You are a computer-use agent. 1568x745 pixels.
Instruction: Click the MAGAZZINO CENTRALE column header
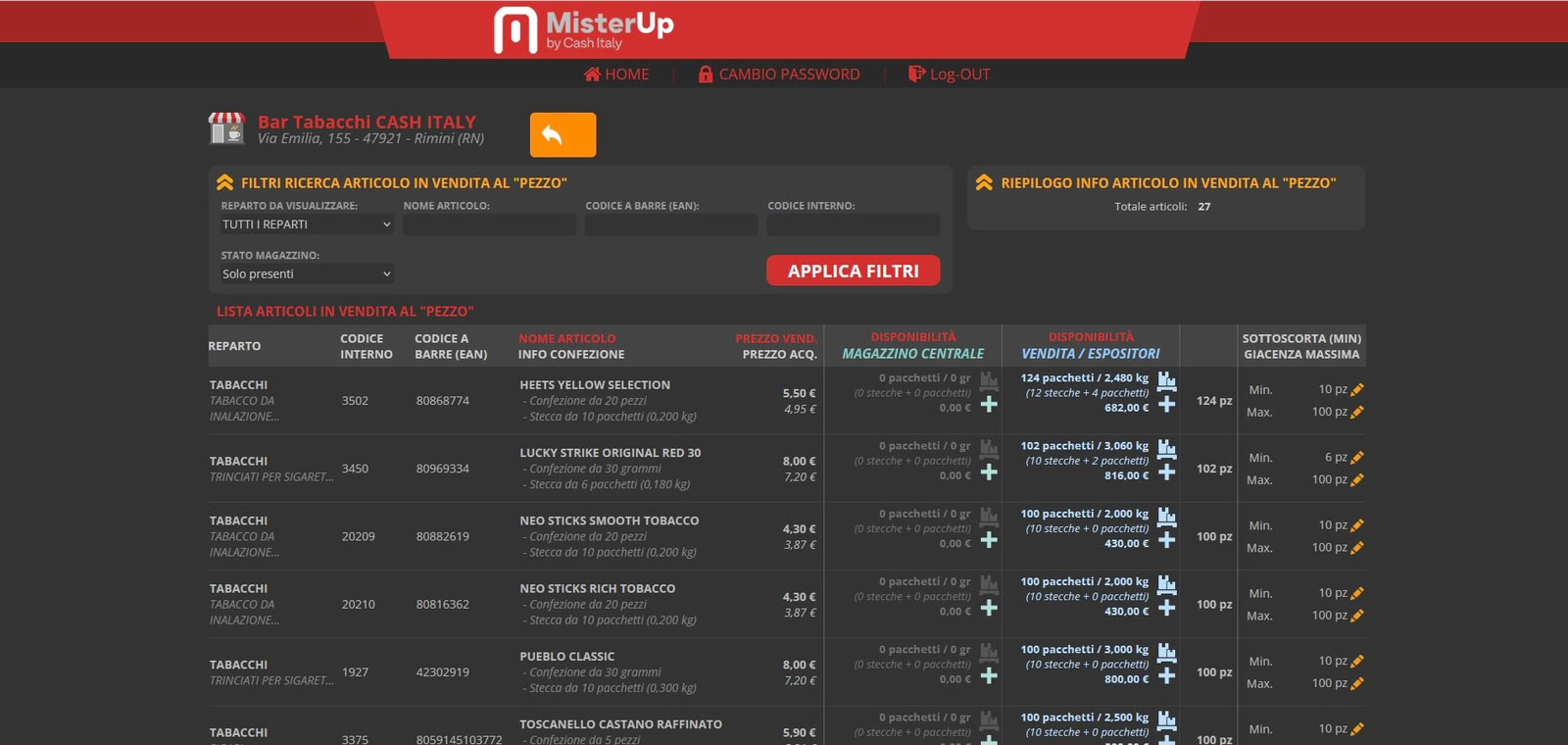(913, 354)
